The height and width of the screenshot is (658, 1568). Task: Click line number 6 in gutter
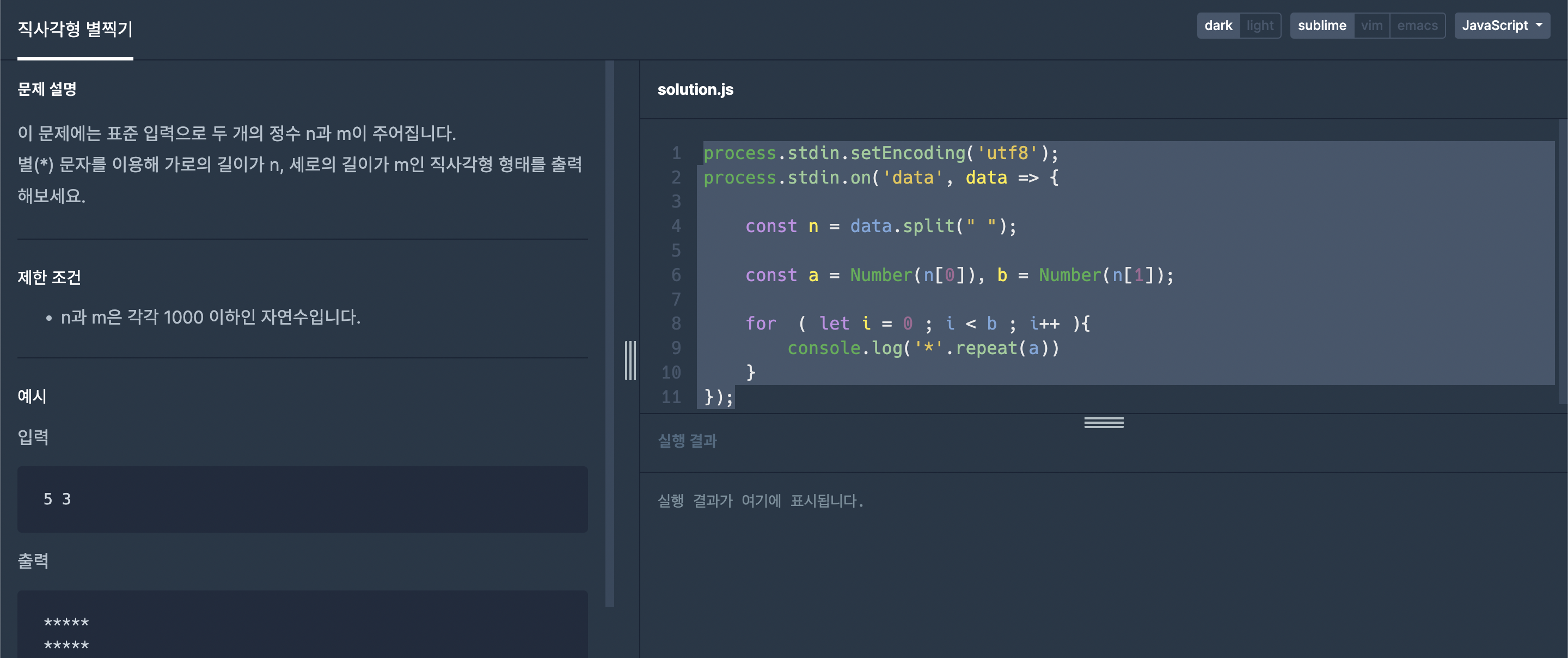(x=676, y=275)
